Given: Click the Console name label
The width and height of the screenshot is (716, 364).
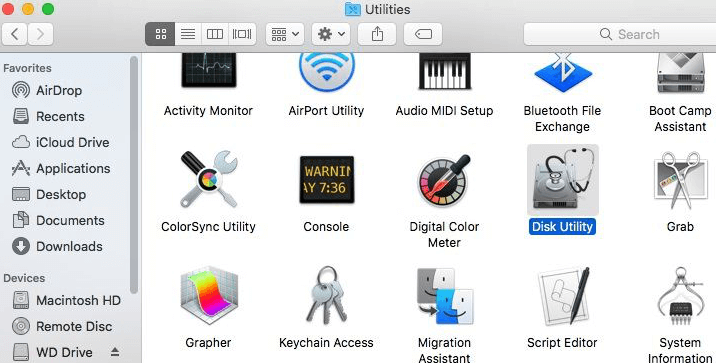Looking at the screenshot, I should click(x=326, y=227).
